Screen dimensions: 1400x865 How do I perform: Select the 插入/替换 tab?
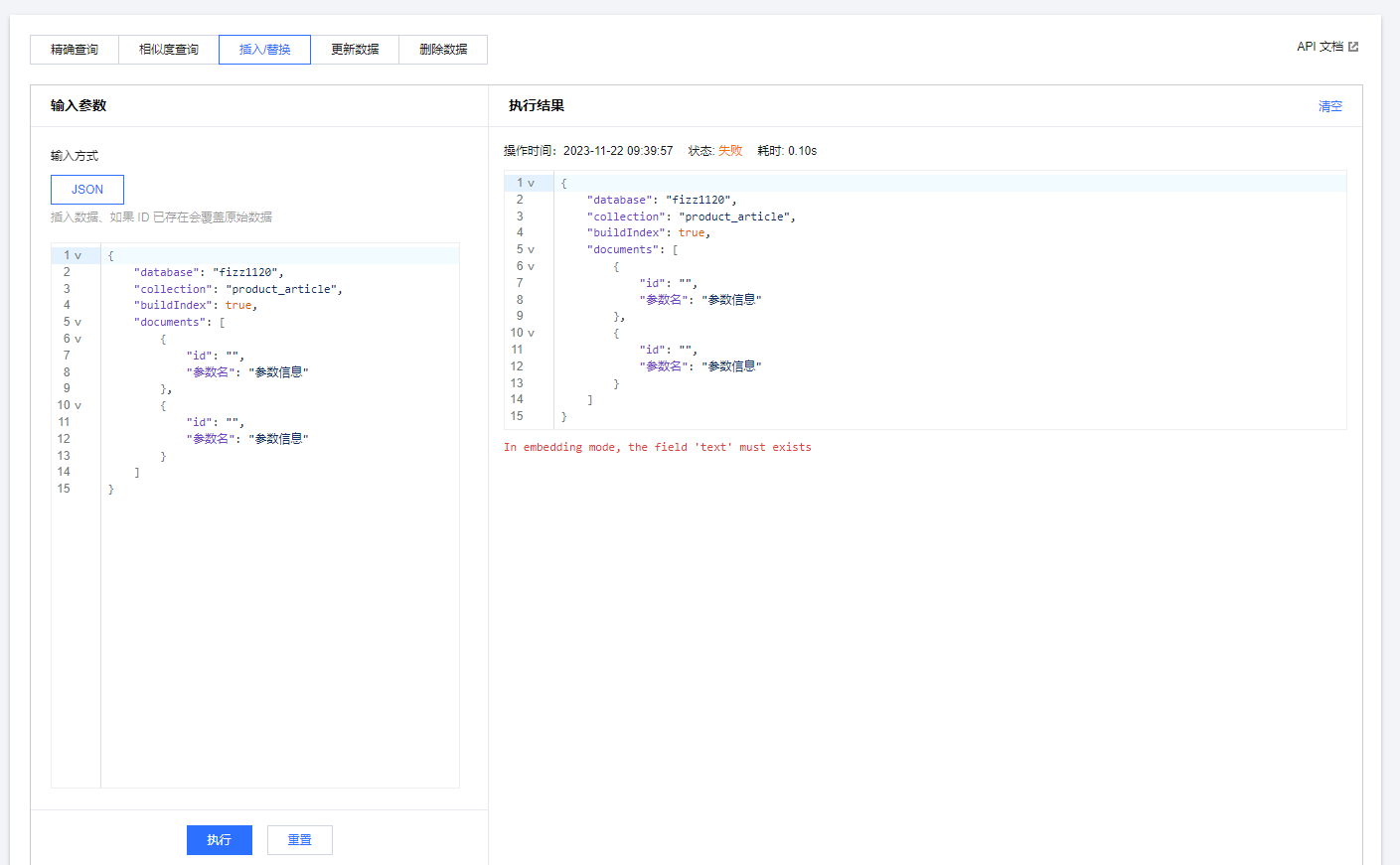[x=265, y=50]
